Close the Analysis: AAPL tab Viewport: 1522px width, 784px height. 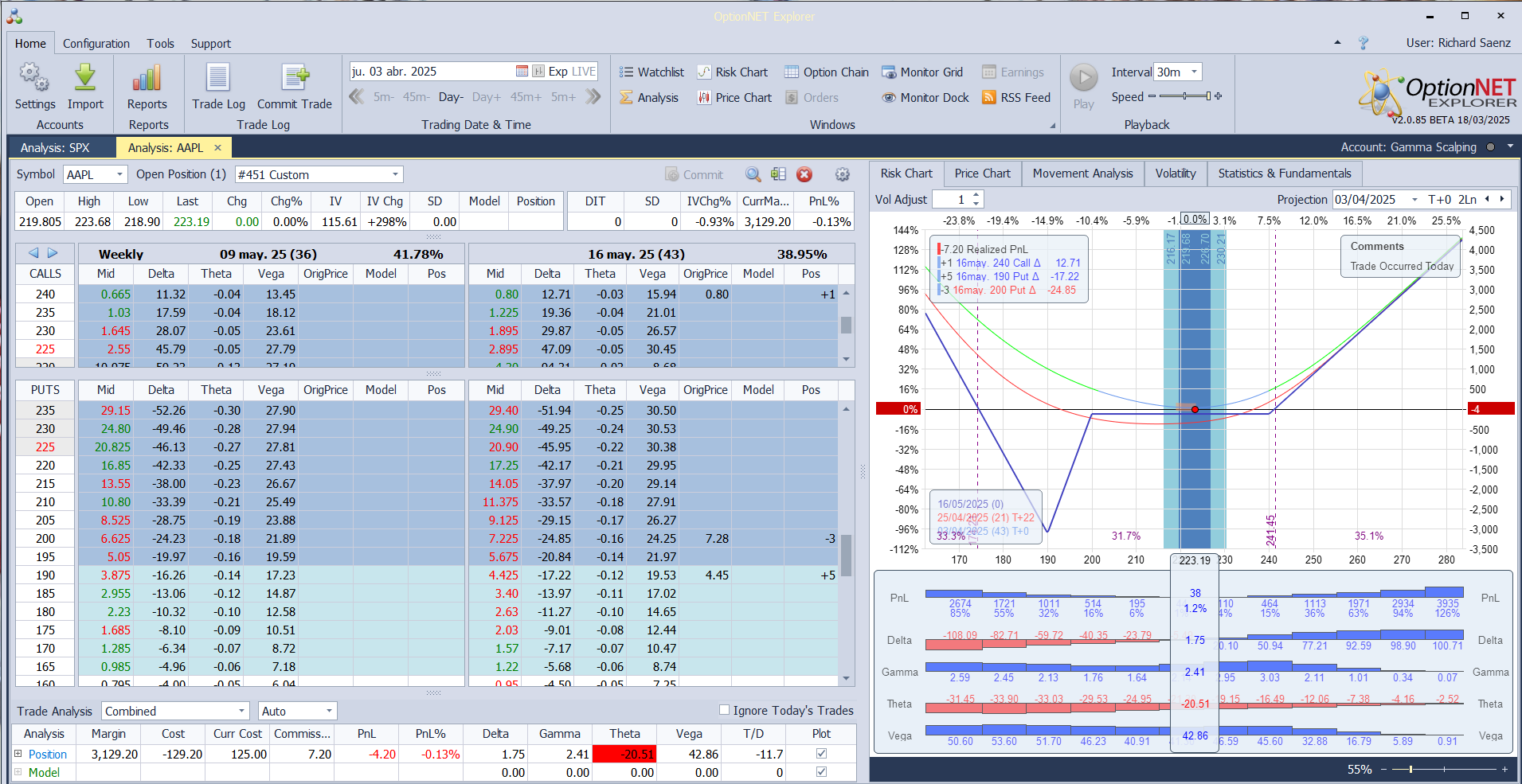[217, 147]
